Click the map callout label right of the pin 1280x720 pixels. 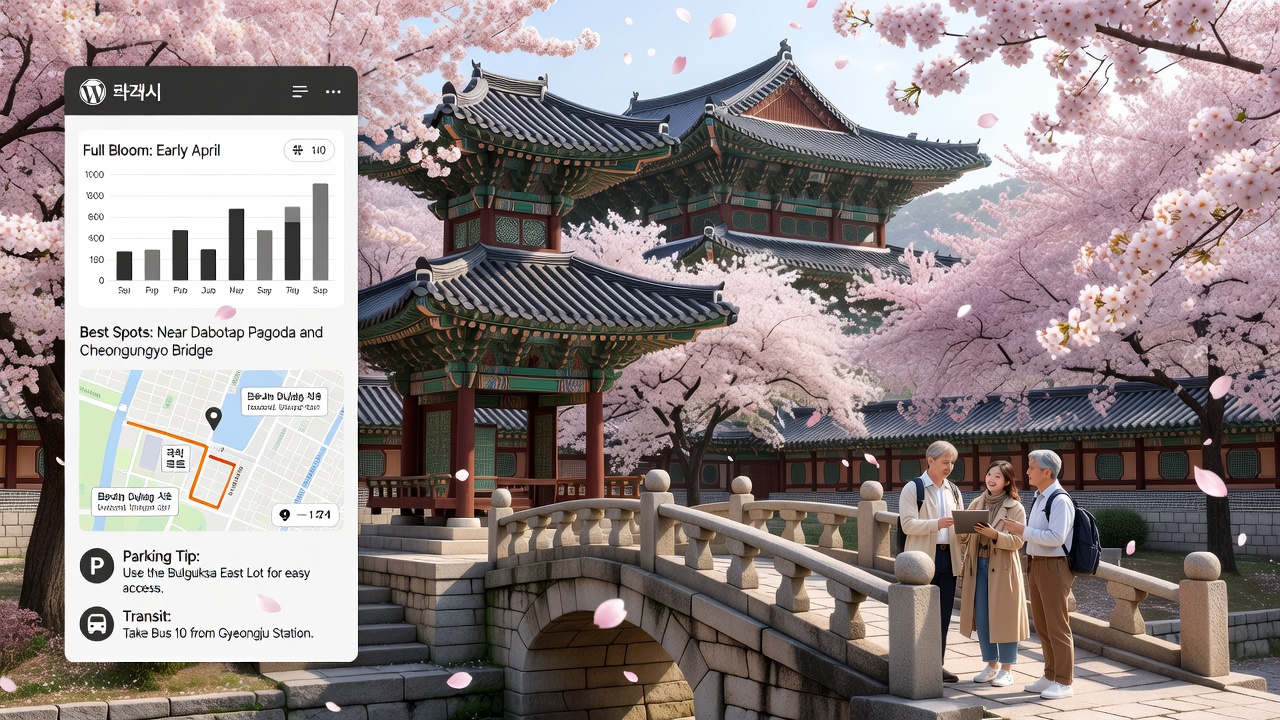pyautogui.click(x=284, y=401)
